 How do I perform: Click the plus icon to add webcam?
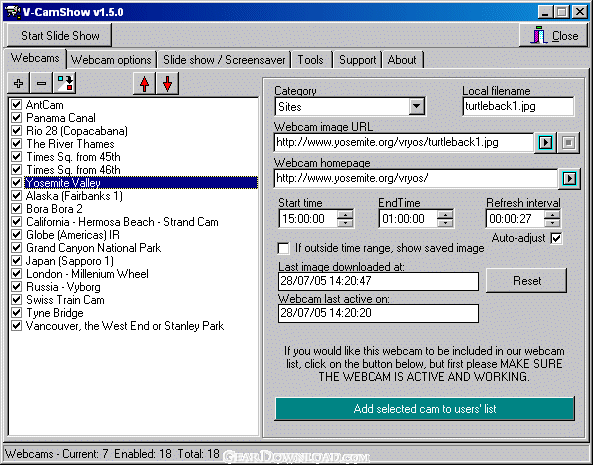click(x=19, y=84)
